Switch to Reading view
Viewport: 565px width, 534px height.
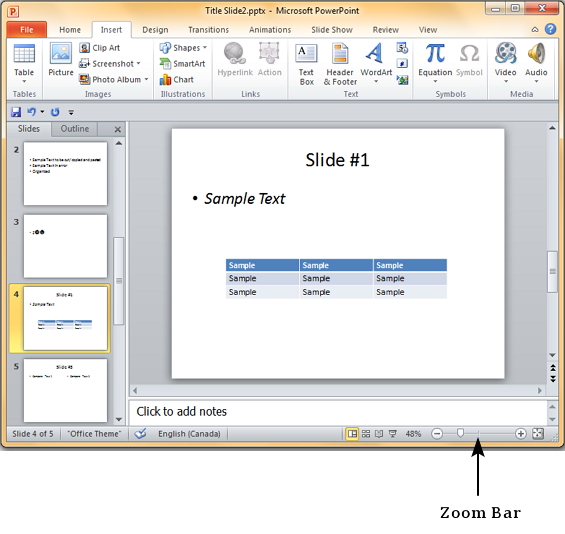[x=379, y=433]
